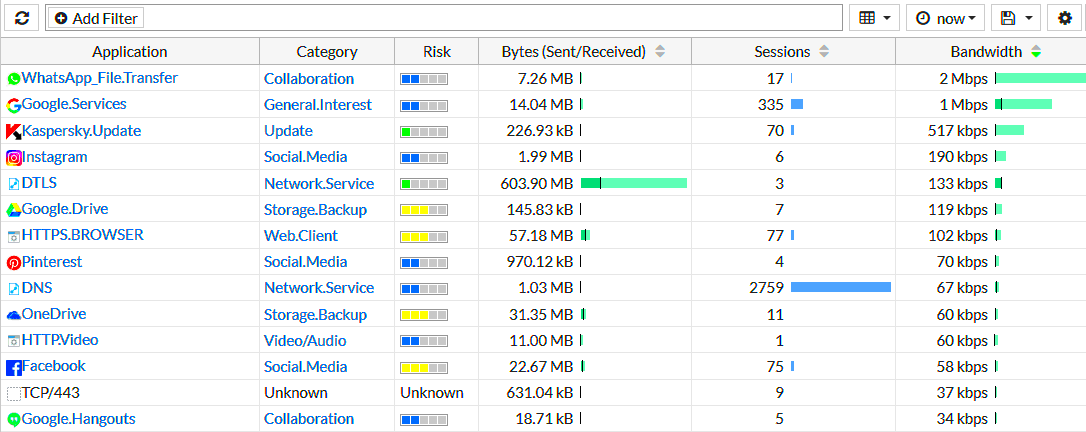
Task: Click the 'Unknown' risk text
Action: click(431, 393)
